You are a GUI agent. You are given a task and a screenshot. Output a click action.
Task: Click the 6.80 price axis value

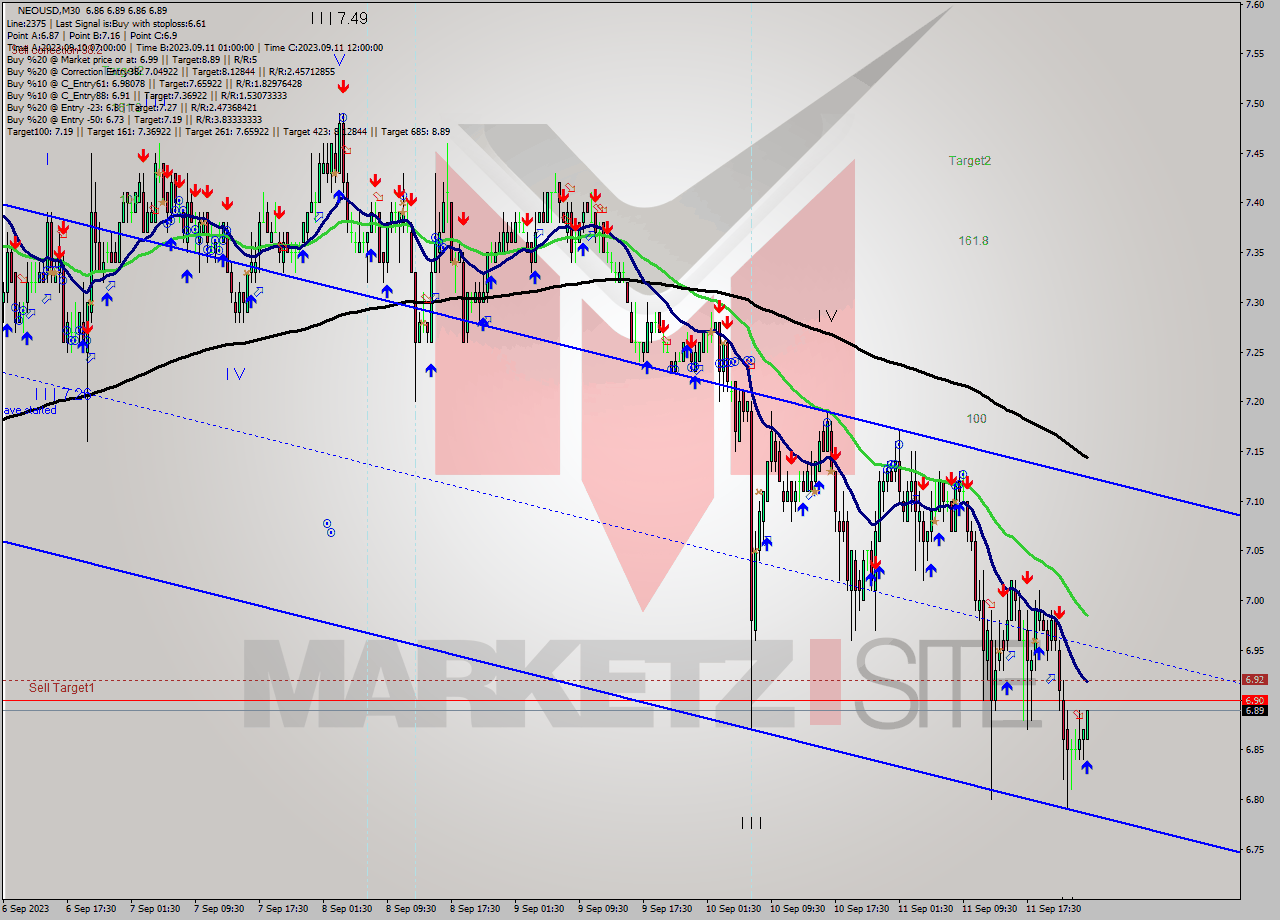click(x=1255, y=799)
